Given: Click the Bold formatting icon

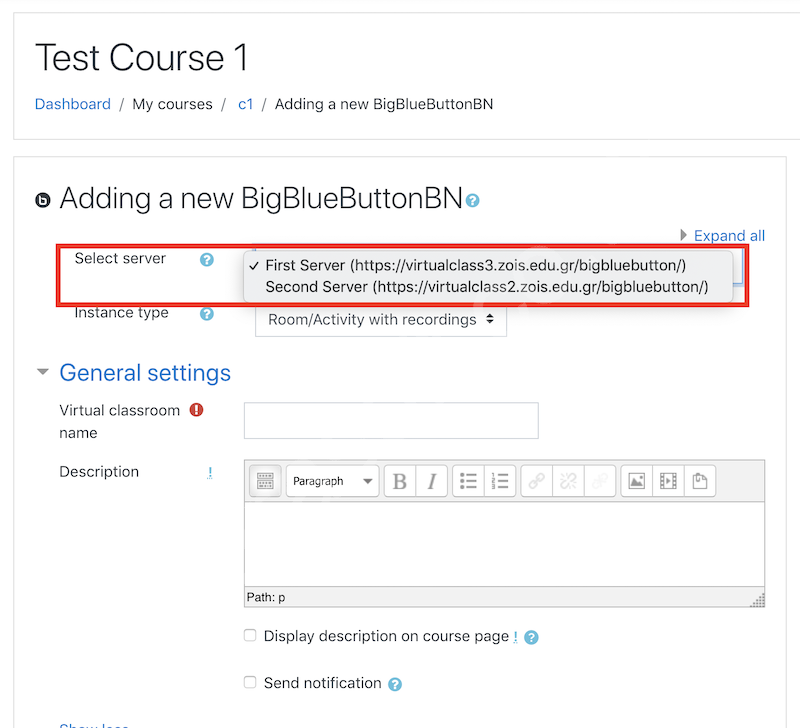Looking at the screenshot, I should coord(400,481).
